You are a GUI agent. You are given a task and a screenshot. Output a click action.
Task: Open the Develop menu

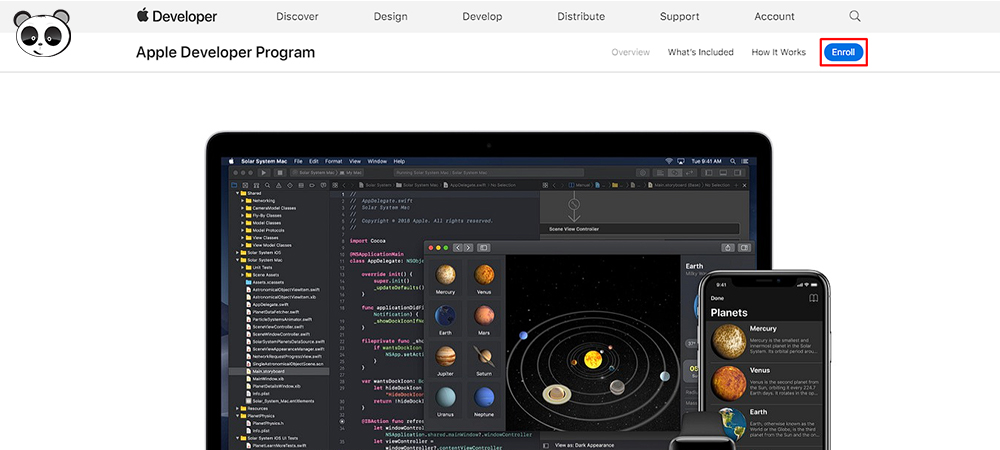pos(482,17)
